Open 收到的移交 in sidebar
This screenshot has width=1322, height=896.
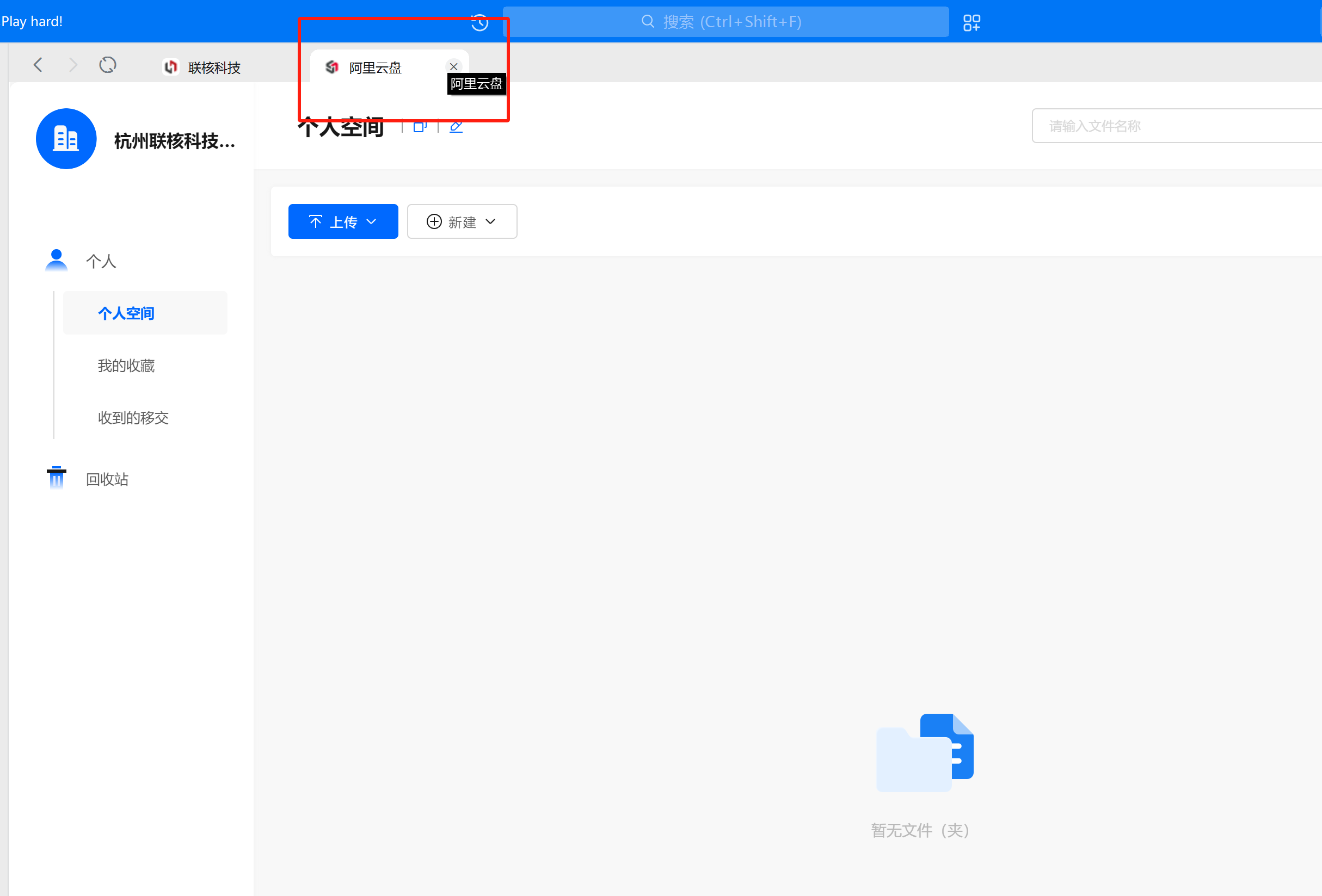click(x=133, y=418)
